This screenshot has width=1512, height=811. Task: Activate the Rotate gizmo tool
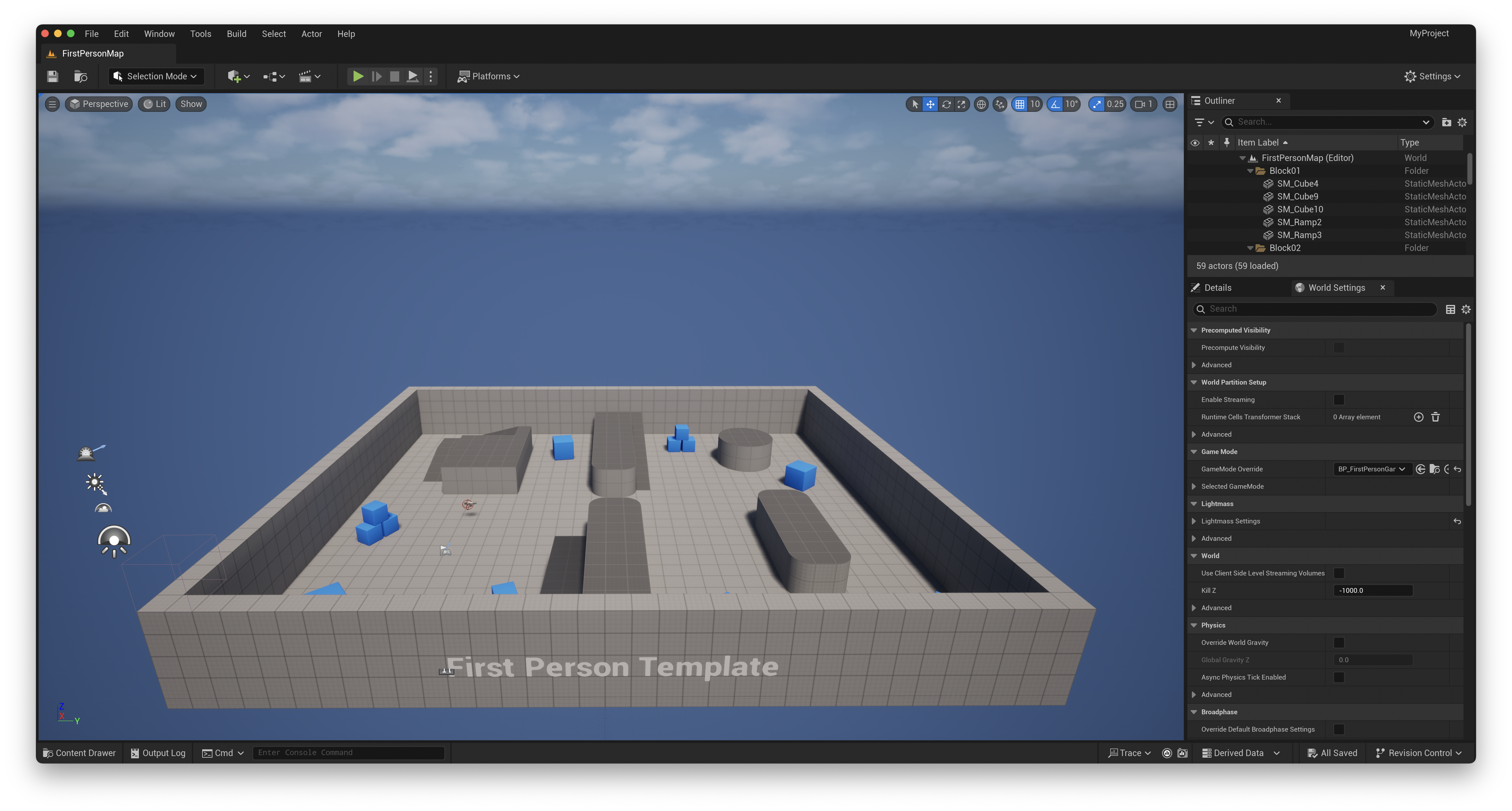[946, 104]
